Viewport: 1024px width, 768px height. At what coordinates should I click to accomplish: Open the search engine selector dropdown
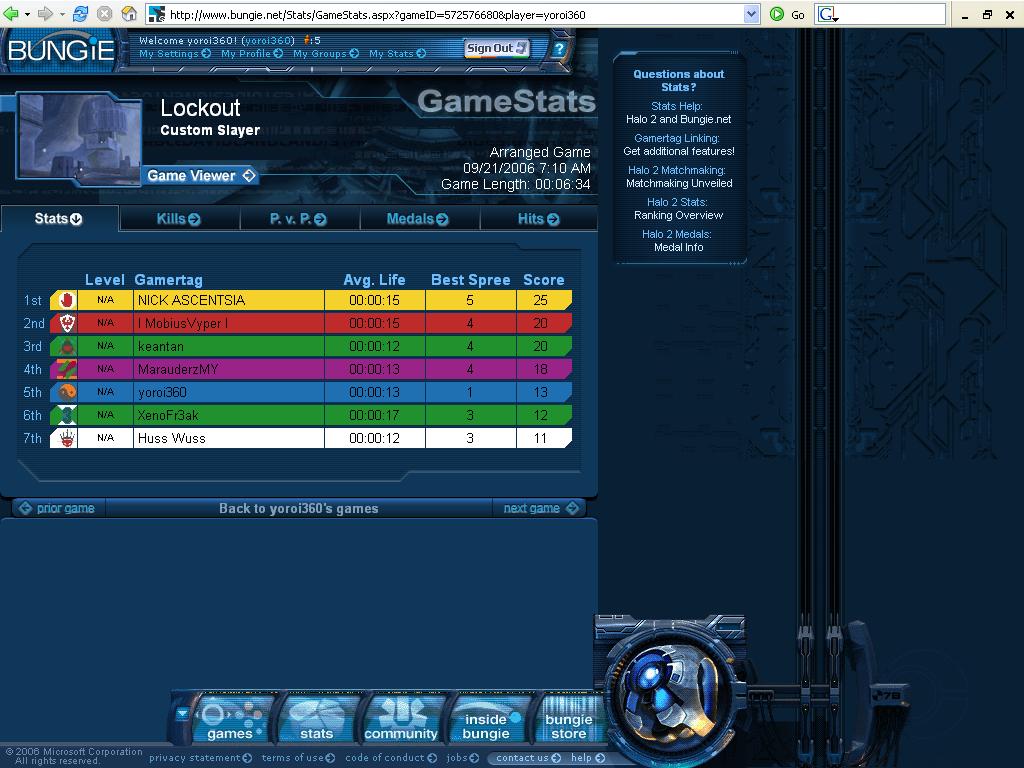[828, 14]
